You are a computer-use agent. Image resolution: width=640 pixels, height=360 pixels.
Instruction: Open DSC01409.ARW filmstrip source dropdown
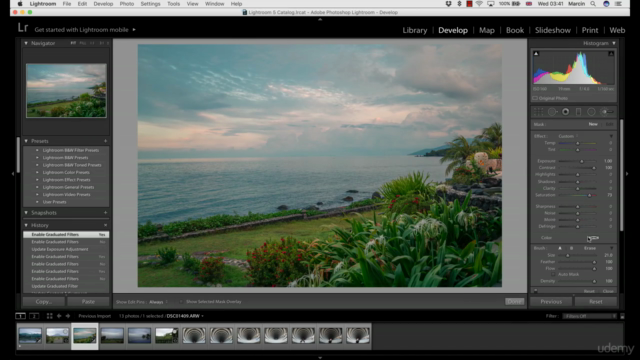click(x=185, y=316)
